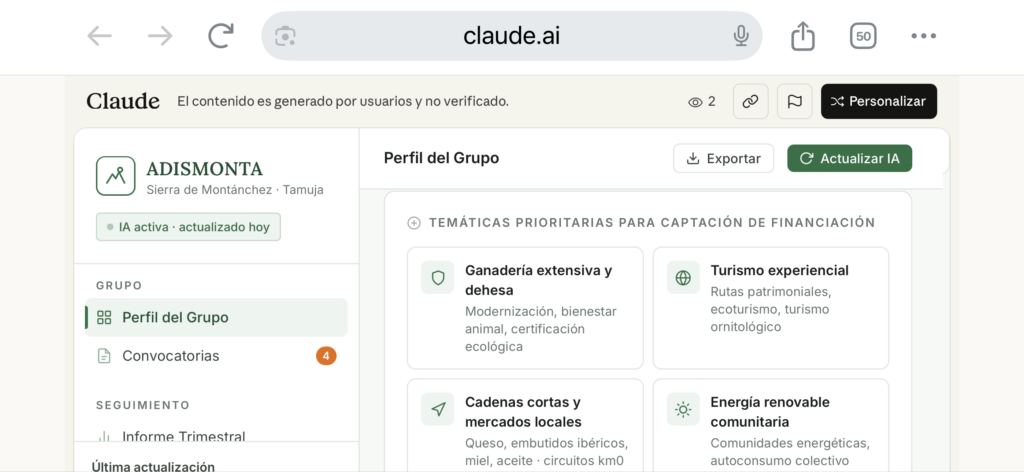Viewport: 1024px width, 472px height.
Task: Click the ADISMONTA mountain logo icon
Action: (x=116, y=176)
